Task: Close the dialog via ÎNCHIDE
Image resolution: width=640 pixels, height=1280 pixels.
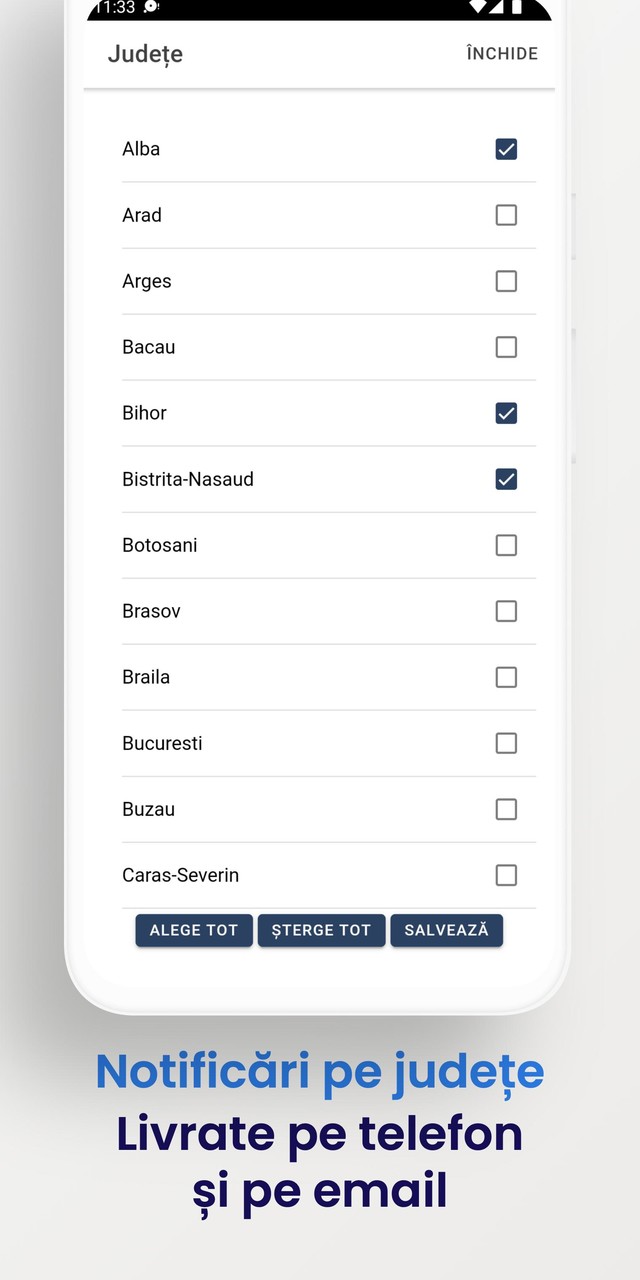Action: tap(502, 54)
